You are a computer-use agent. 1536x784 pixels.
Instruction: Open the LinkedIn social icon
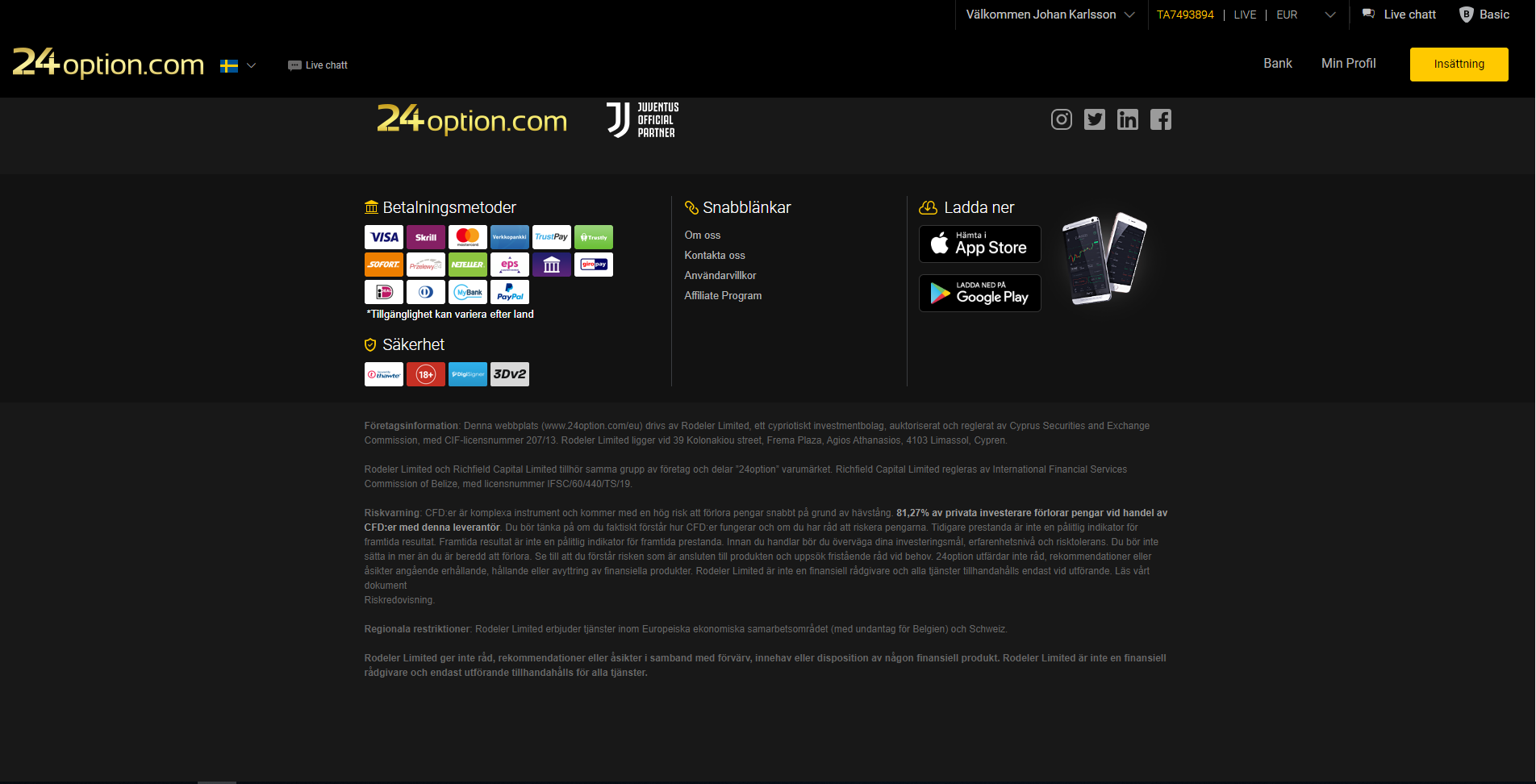pyautogui.click(x=1128, y=119)
